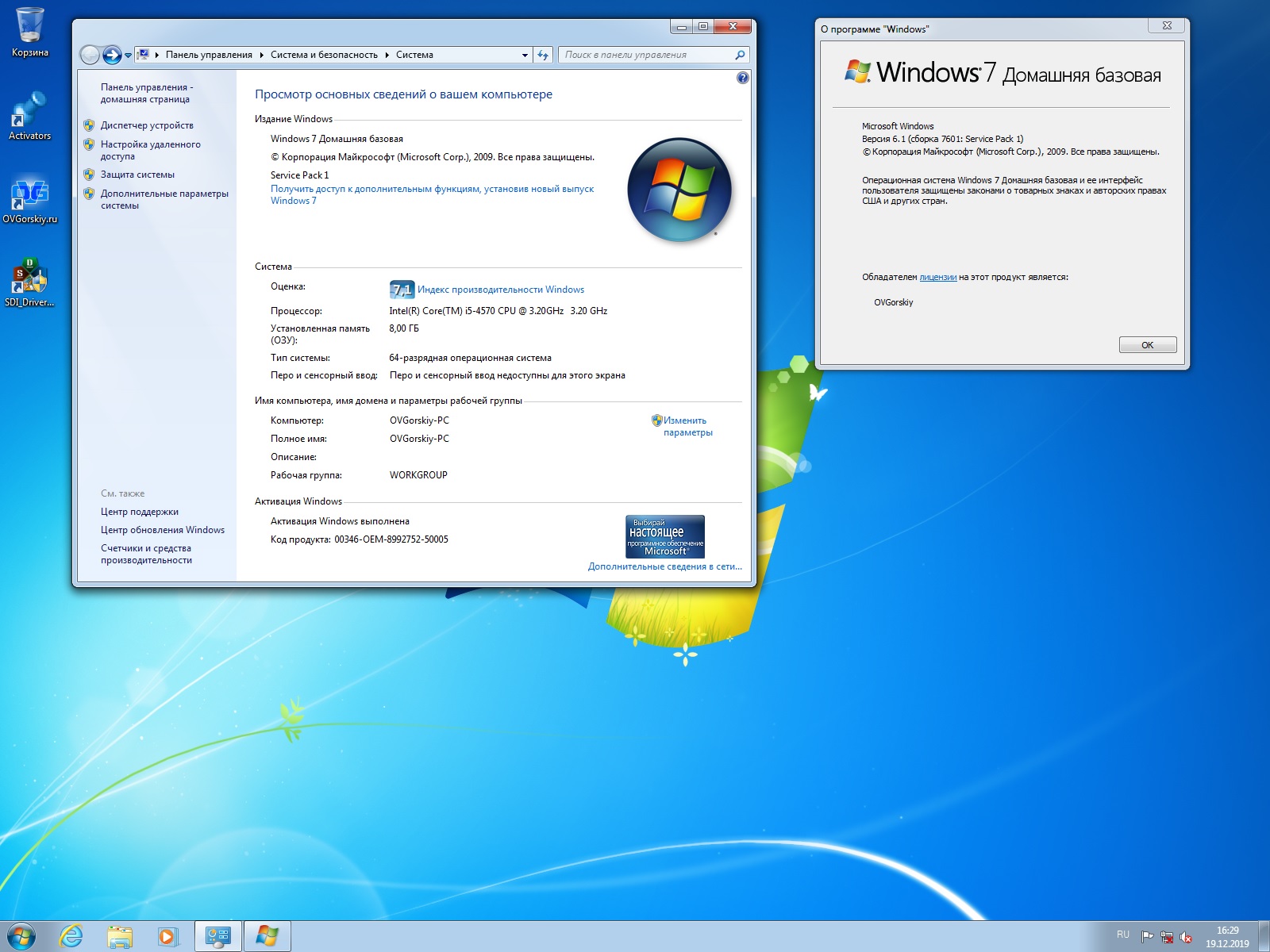The image size is (1270, 952).
Task: Click the processor Intel Core i5-4570 text
Action: click(498, 311)
